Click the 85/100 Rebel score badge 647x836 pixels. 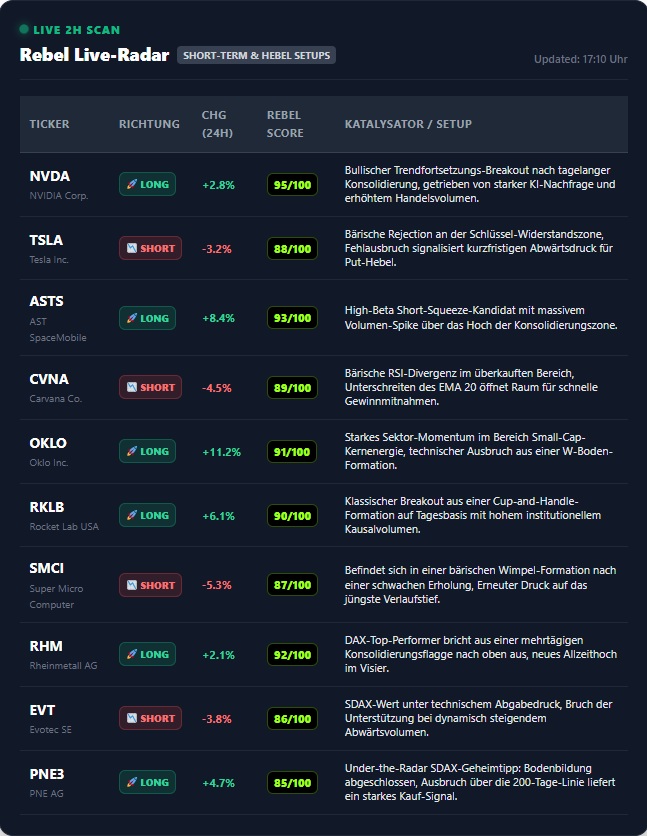click(x=292, y=783)
